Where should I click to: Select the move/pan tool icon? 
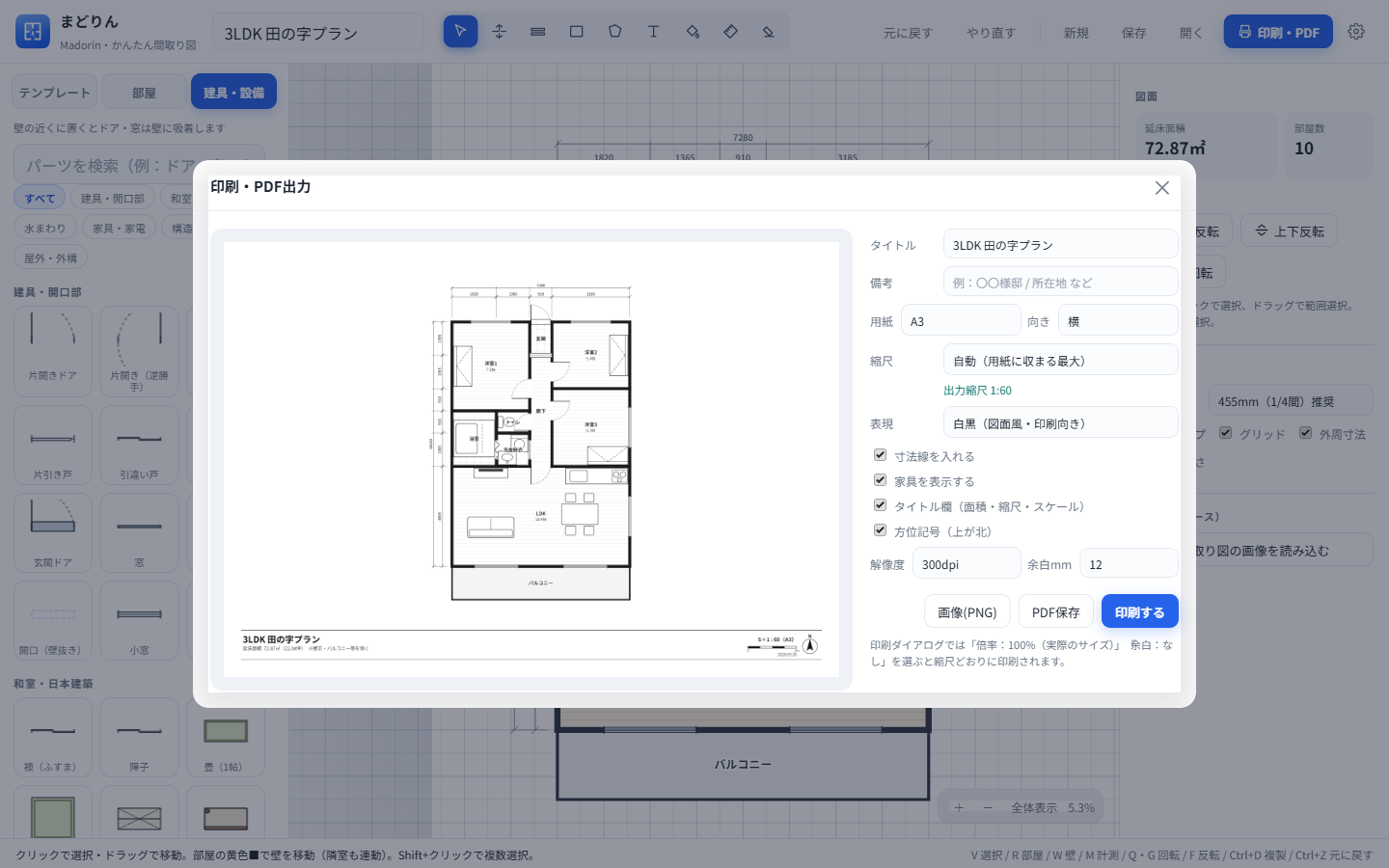pyautogui.click(x=499, y=32)
